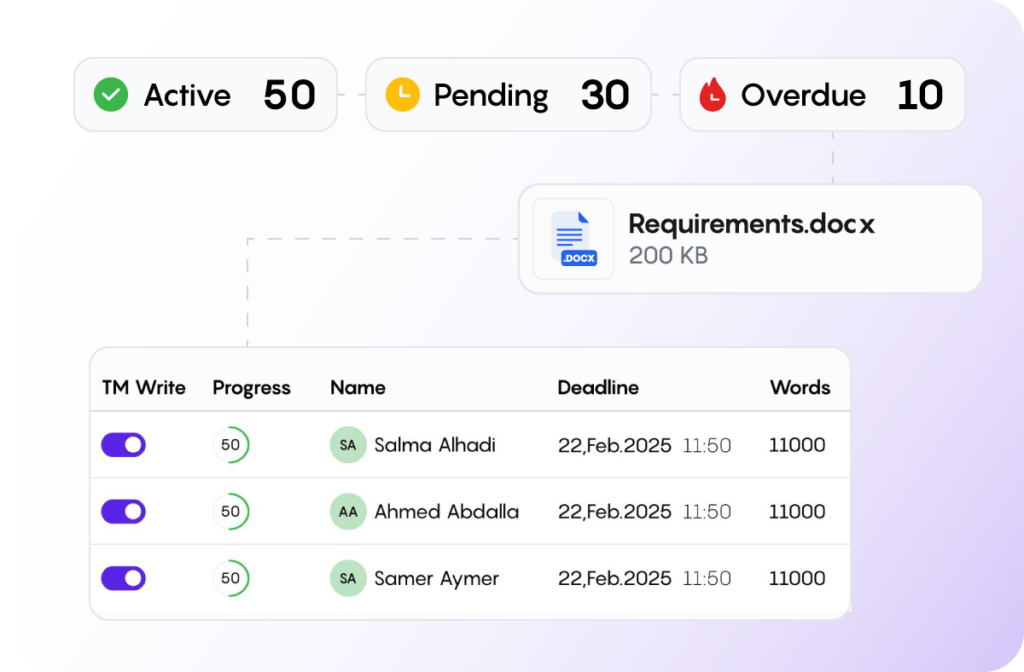Image resolution: width=1024 pixels, height=672 pixels.
Task: Turn off TM Write for Samer Aymer
Action: click(123, 578)
